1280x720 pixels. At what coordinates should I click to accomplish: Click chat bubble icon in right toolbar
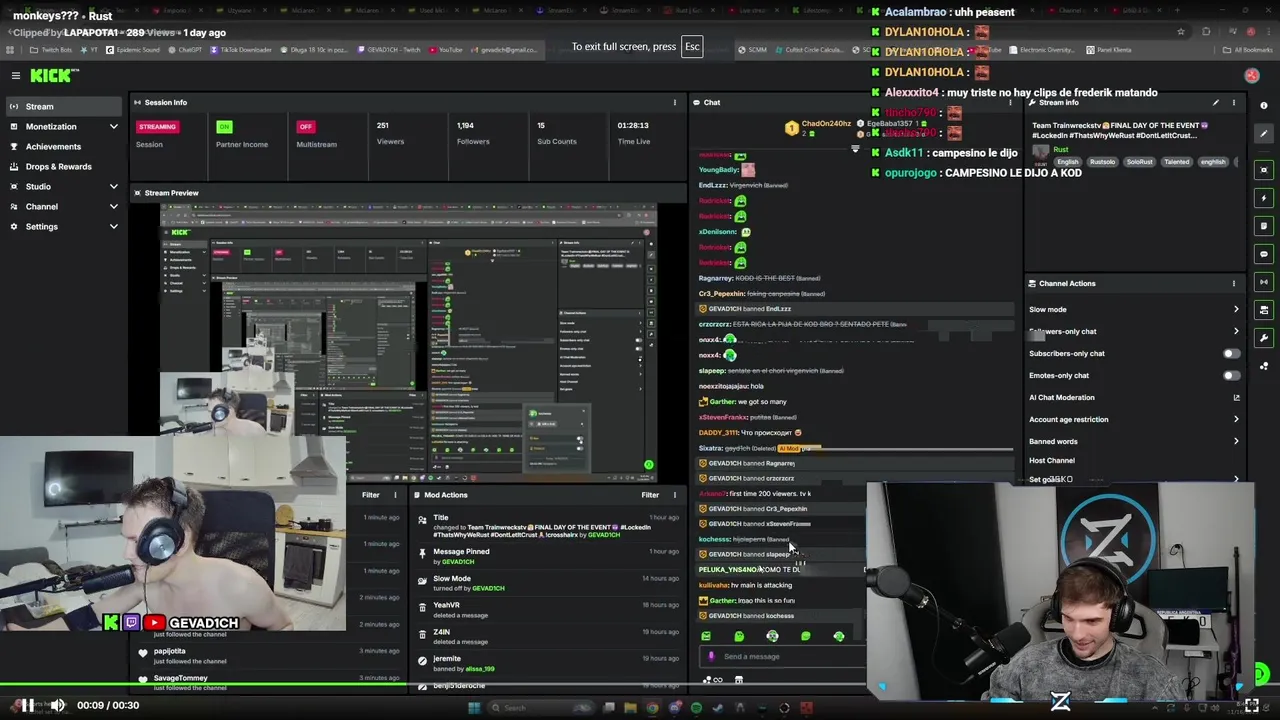(1264, 254)
